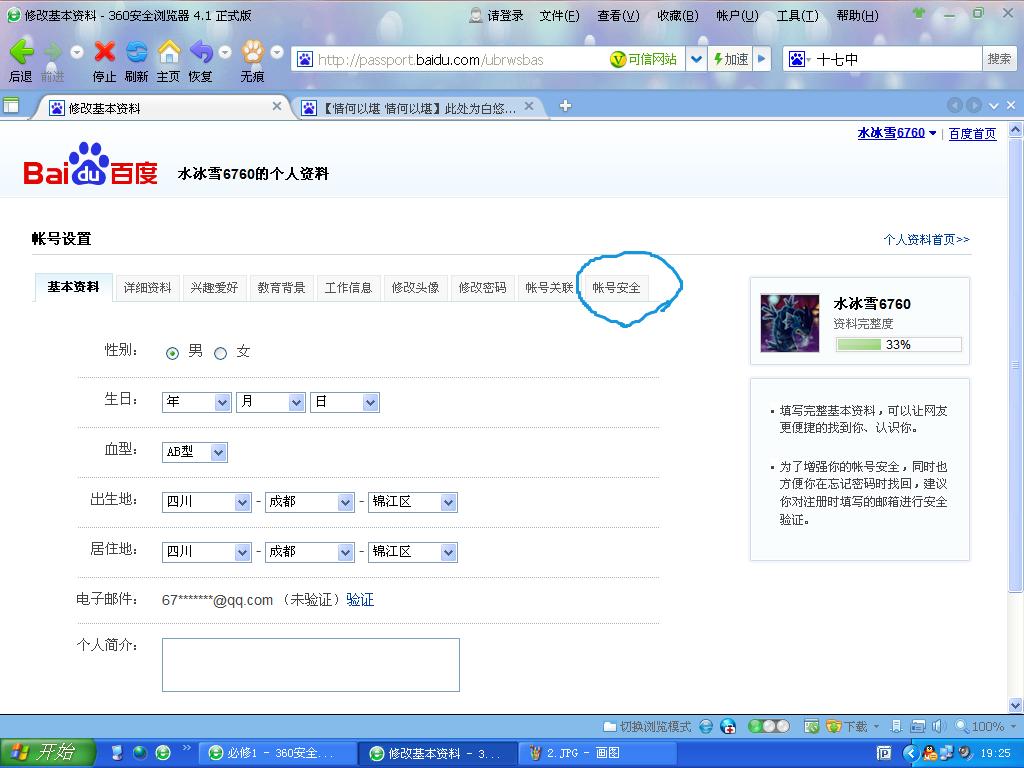This screenshot has height=768, width=1024.
Task: Open 教育背景 tab
Action: 281,287
